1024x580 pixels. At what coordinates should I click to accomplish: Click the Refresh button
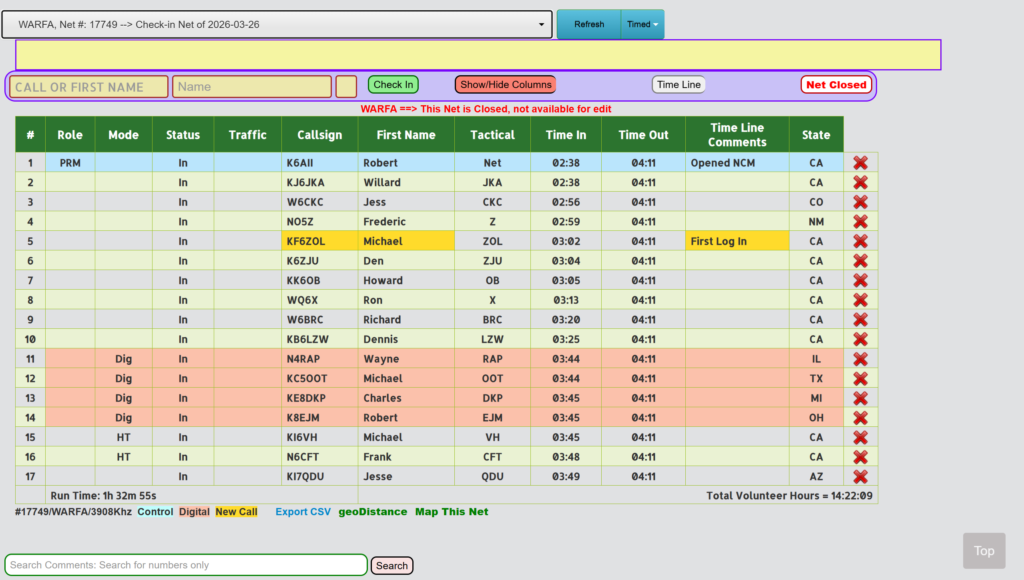(x=588, y=24)
